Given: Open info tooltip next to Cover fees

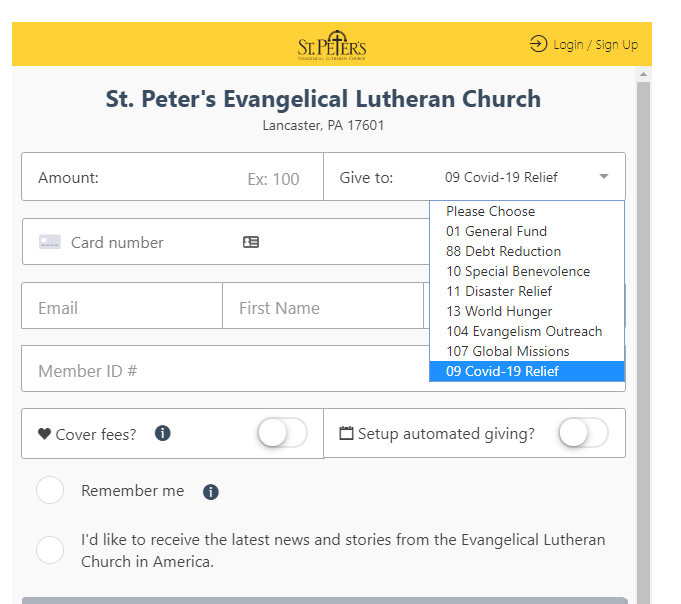Looking at the screenshot, I should coord(162,433).
